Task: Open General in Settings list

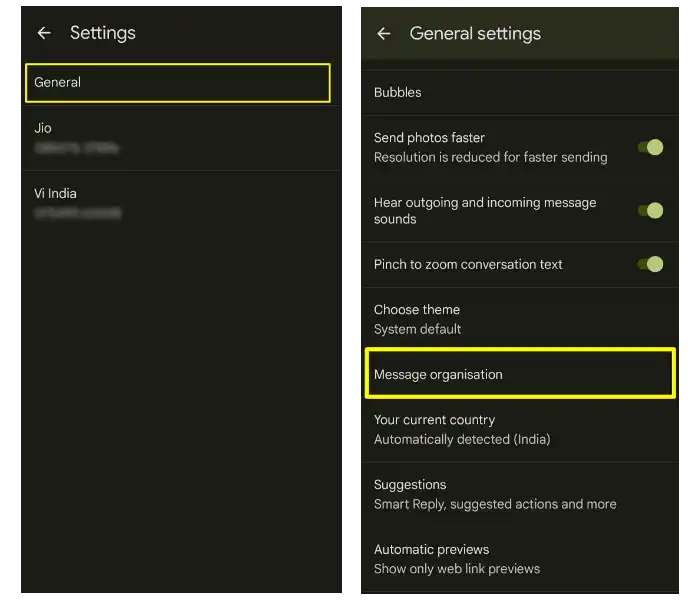Action: pos(178,83)
